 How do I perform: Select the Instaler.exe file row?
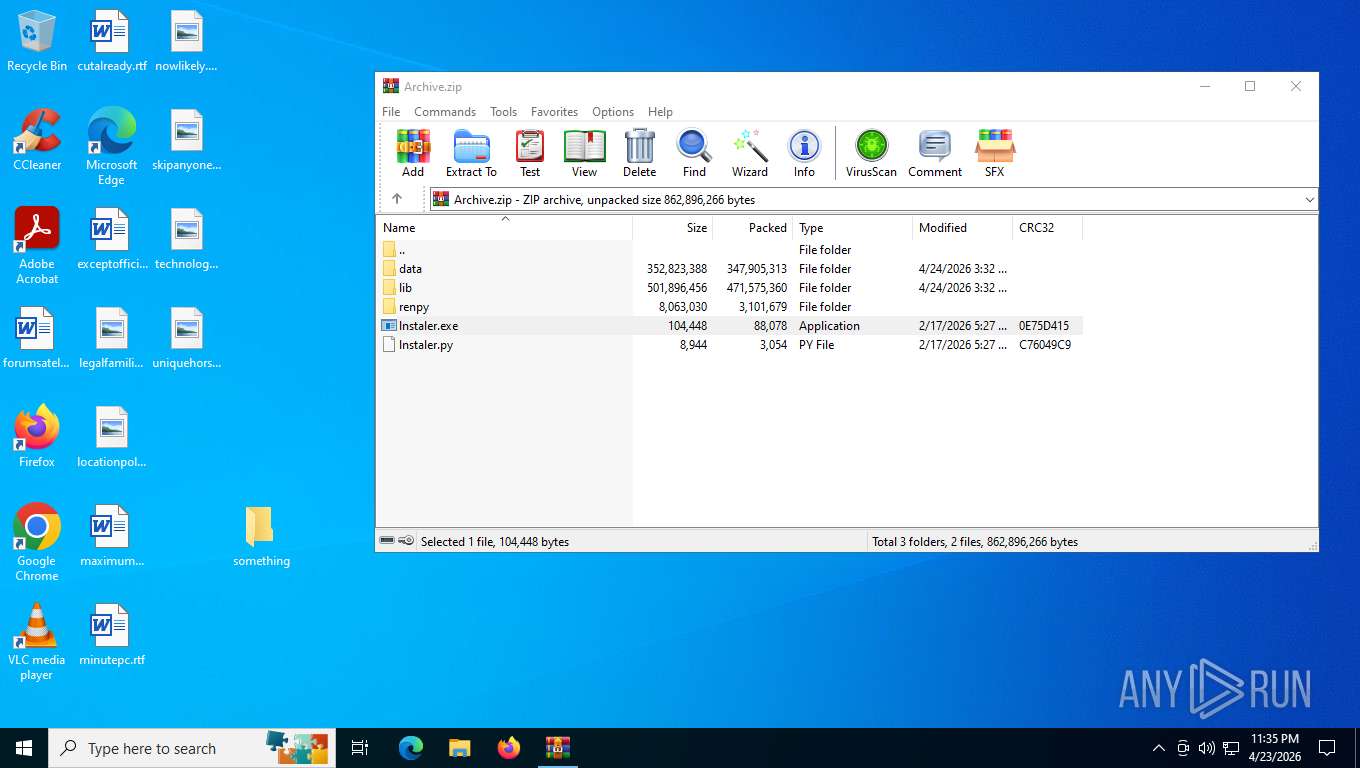[x=730, y=326]
